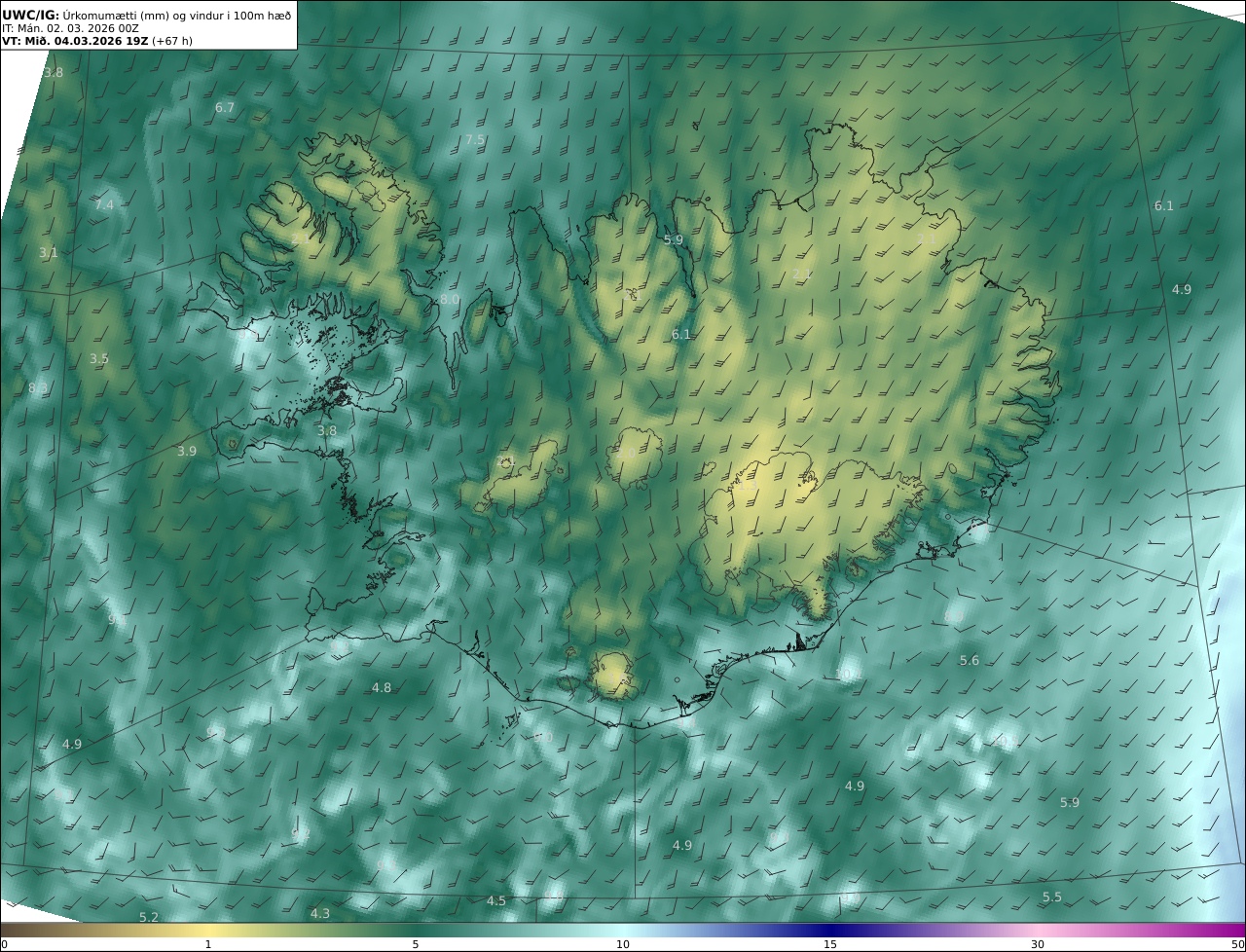
Task: Click the map value label 5.2
Action: pos(149,918)
